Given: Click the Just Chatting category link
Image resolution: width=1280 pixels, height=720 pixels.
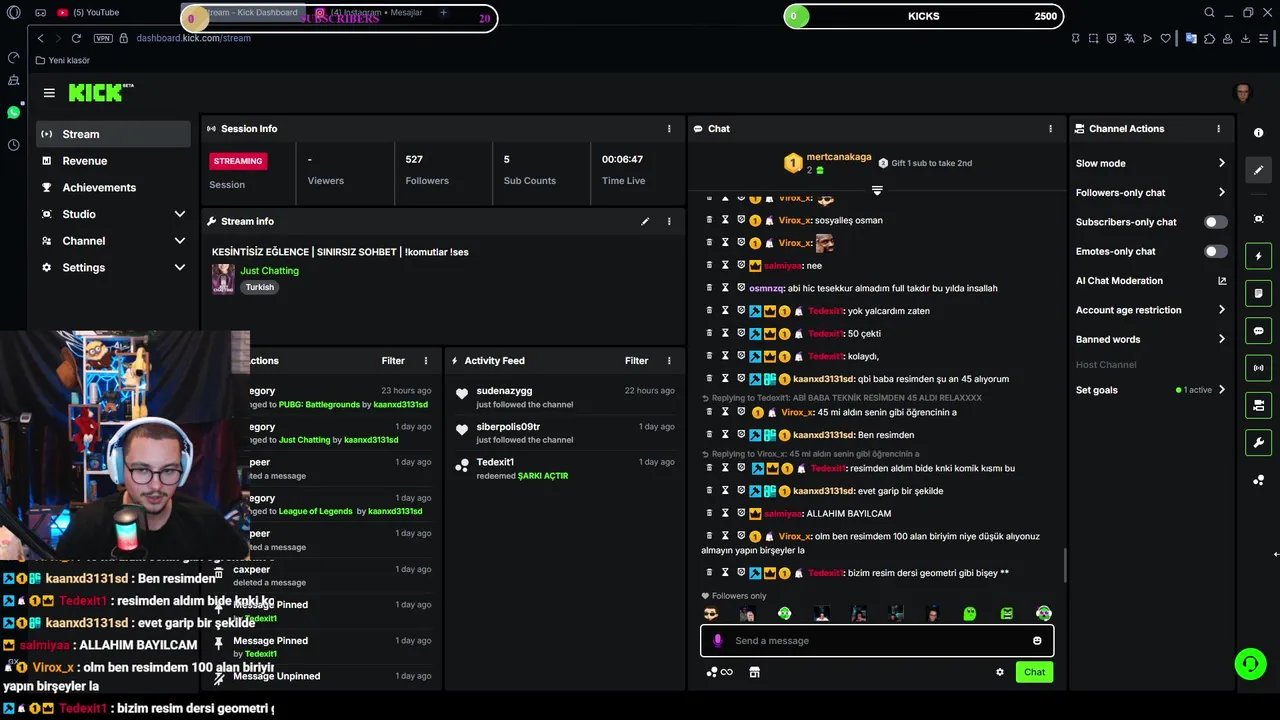Looking at the screenshot, I should 269,271.
